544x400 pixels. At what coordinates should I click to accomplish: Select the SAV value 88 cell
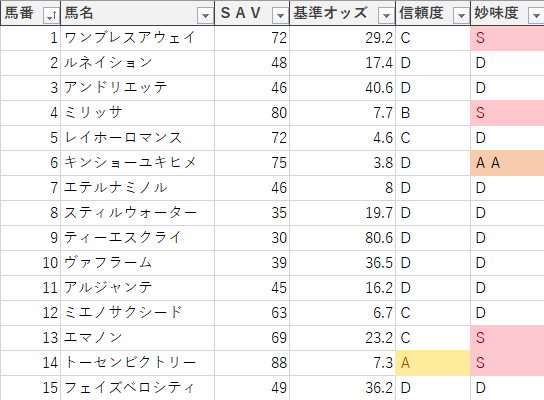pos(252,363)
